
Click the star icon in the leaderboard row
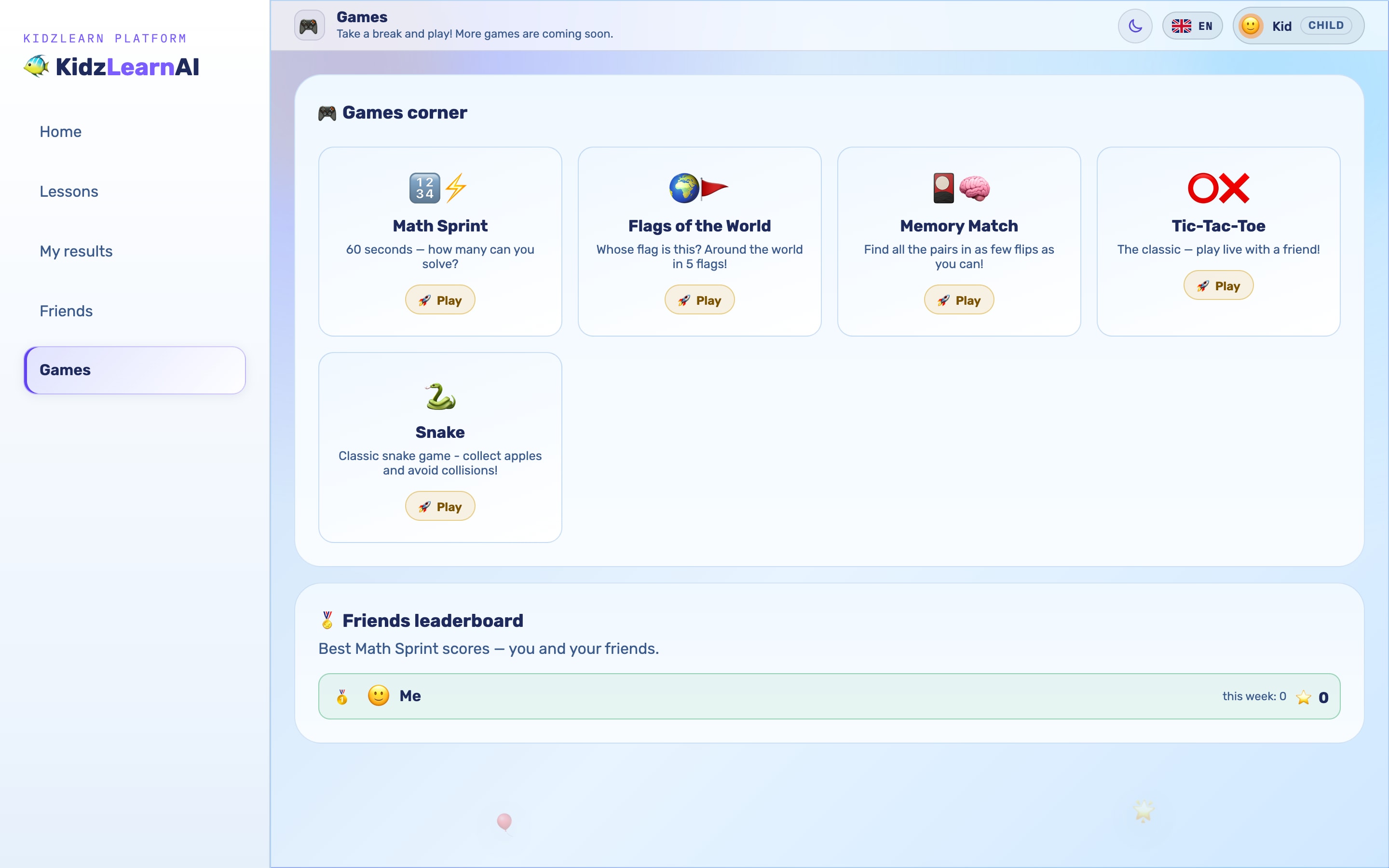point(1304,697)
